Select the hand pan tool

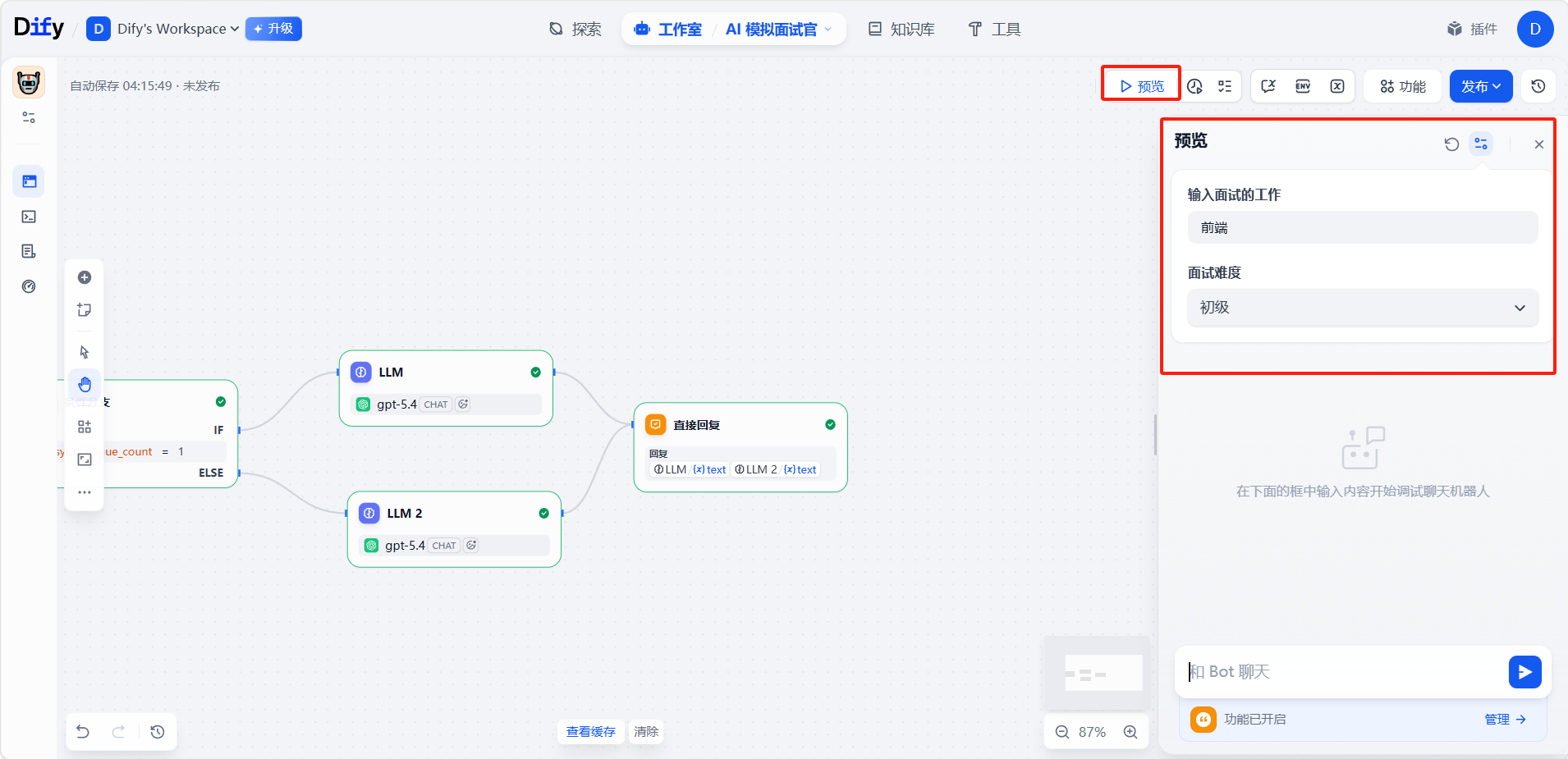(85, 384)
